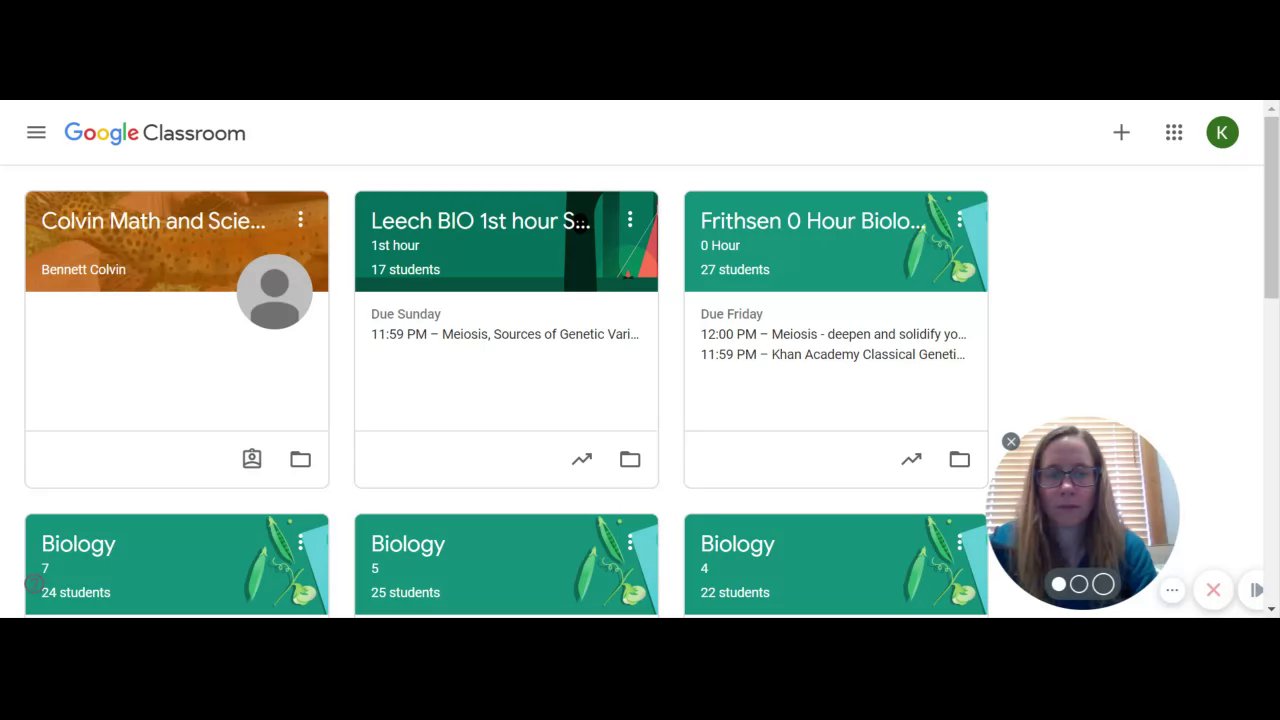Open Biology section 7 three-dot menu
1280x720 pixels.
point(301,542)
